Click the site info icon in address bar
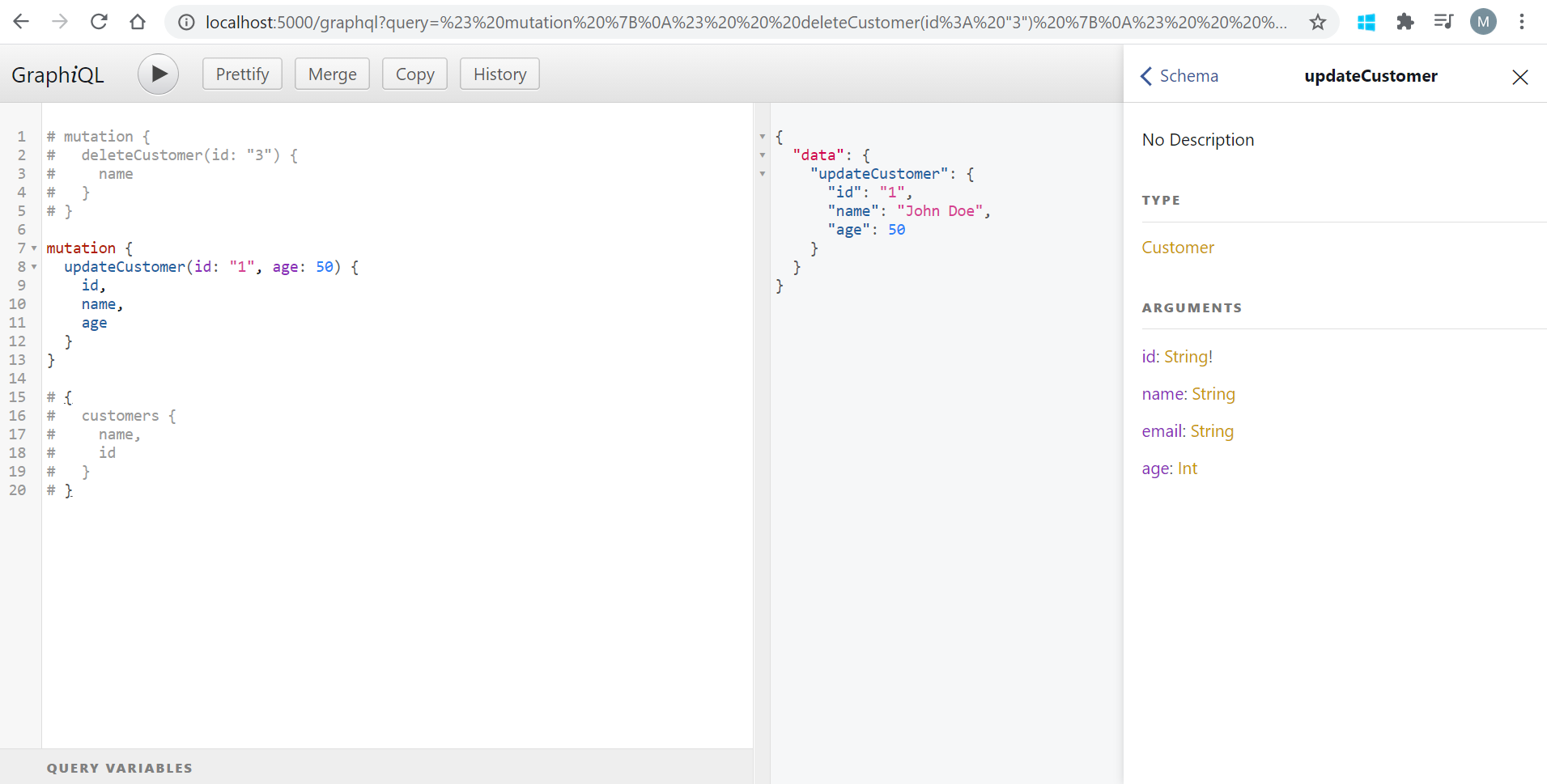Image resolution: width=1547 pixels, height=784 pixels. (185, 22)
